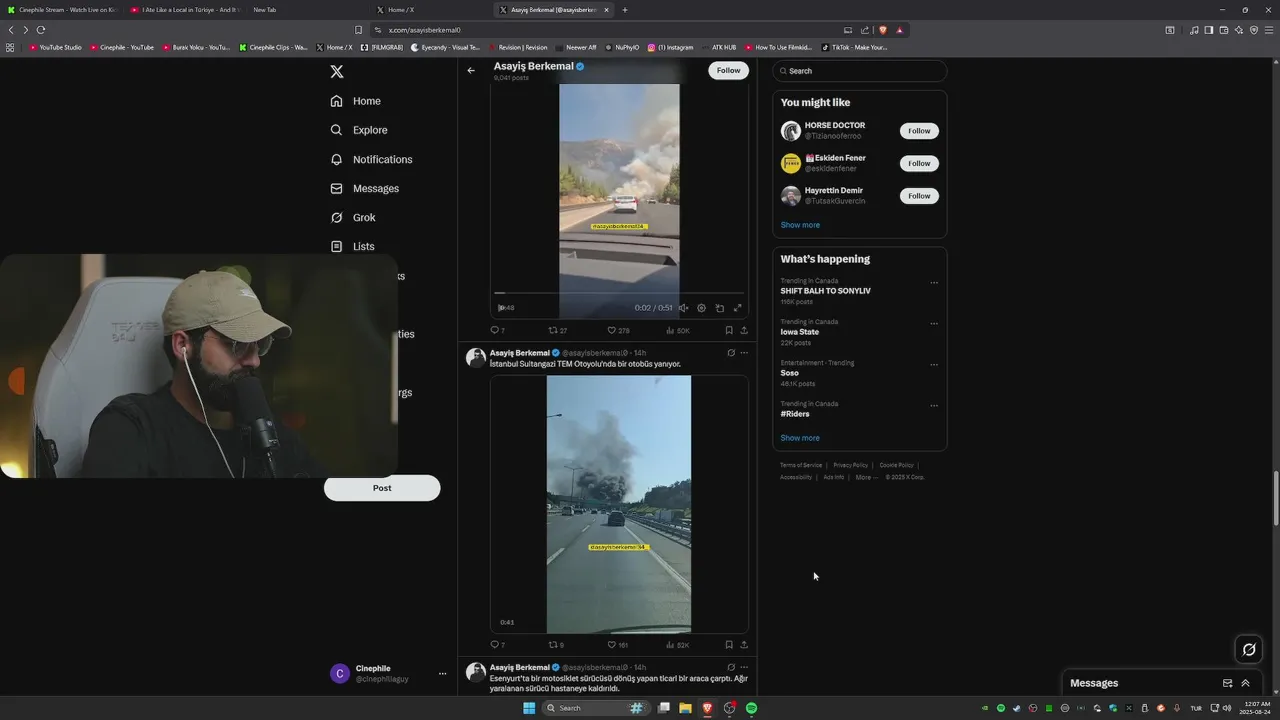Open Explore in the sidebar
Image resolution: width=1280 pixels, height=720 pixels.
tap(359, 130)
